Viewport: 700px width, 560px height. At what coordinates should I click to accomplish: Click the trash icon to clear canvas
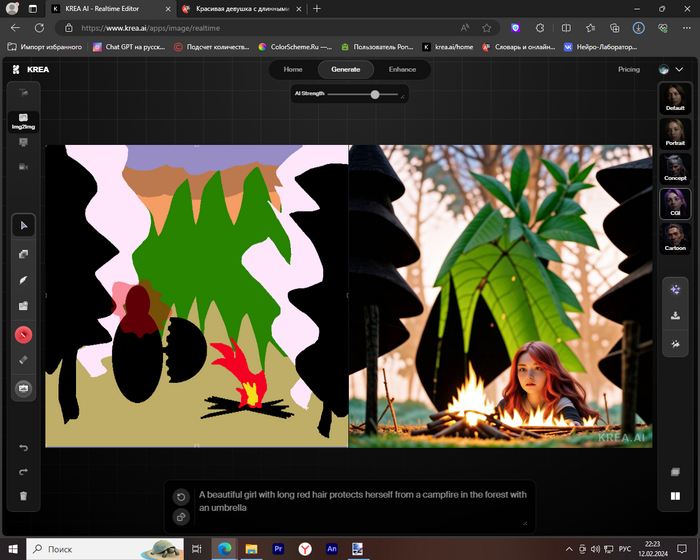coord(24,496)
